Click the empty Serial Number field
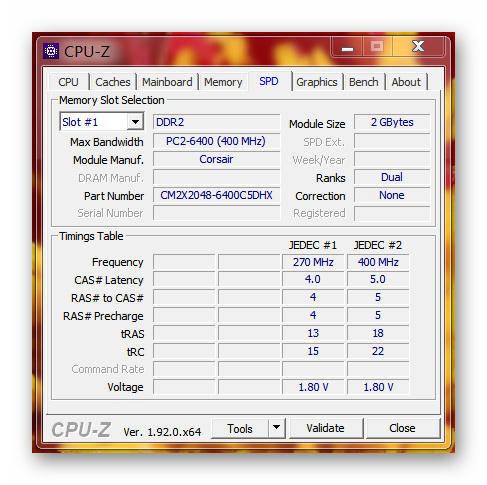The height and width of the screenshot is (485, 487). pos(217,213)
